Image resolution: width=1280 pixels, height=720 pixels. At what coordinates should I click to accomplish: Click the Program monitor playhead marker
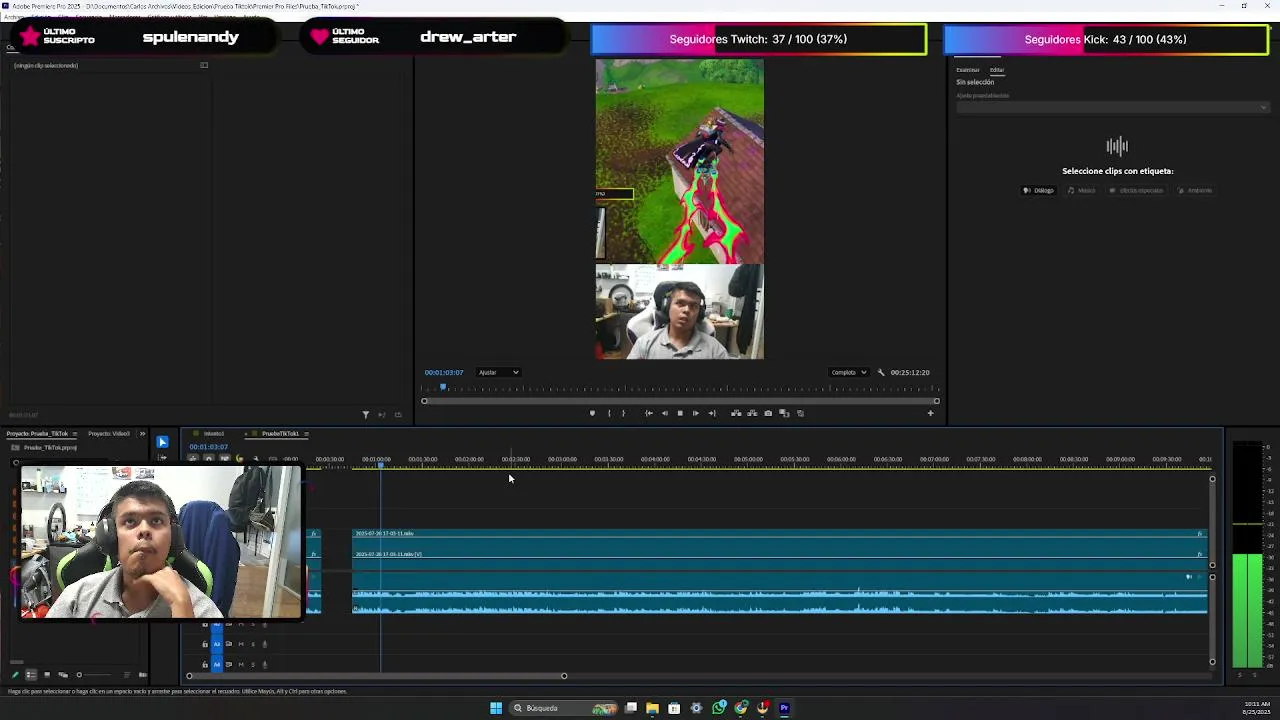pos(443,387)
